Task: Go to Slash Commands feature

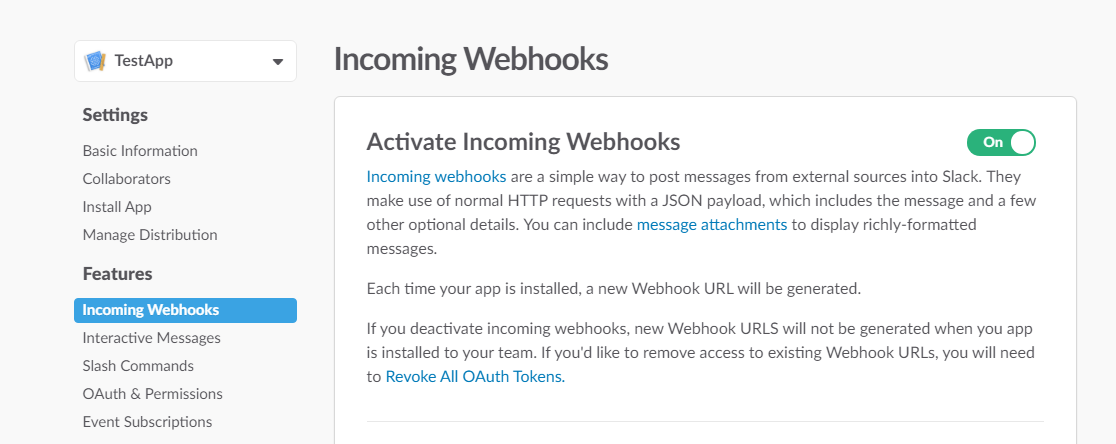Action: click(x=138, y=366)
